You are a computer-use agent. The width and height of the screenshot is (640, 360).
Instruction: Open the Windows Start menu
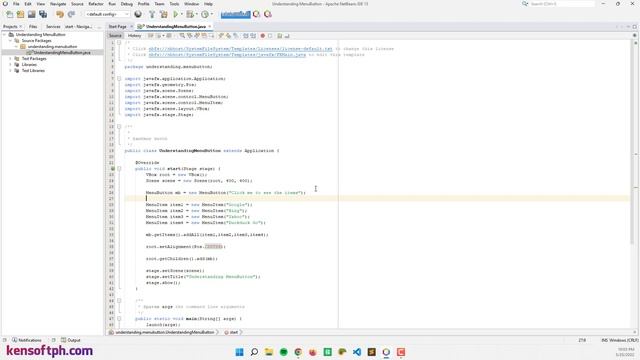(240, 352)
